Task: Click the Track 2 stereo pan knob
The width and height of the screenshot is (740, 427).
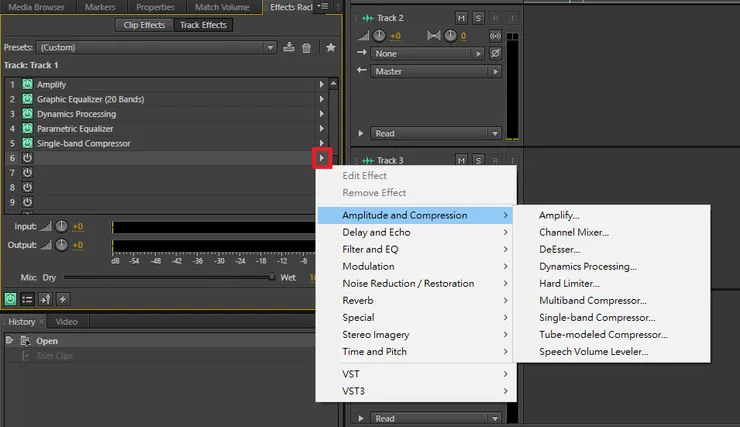Action: (x=450, y=36)
